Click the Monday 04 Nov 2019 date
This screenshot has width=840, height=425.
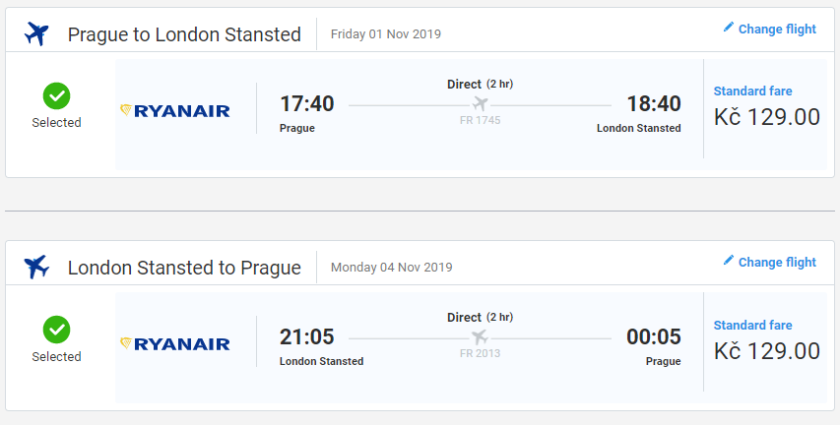point(391,267)
